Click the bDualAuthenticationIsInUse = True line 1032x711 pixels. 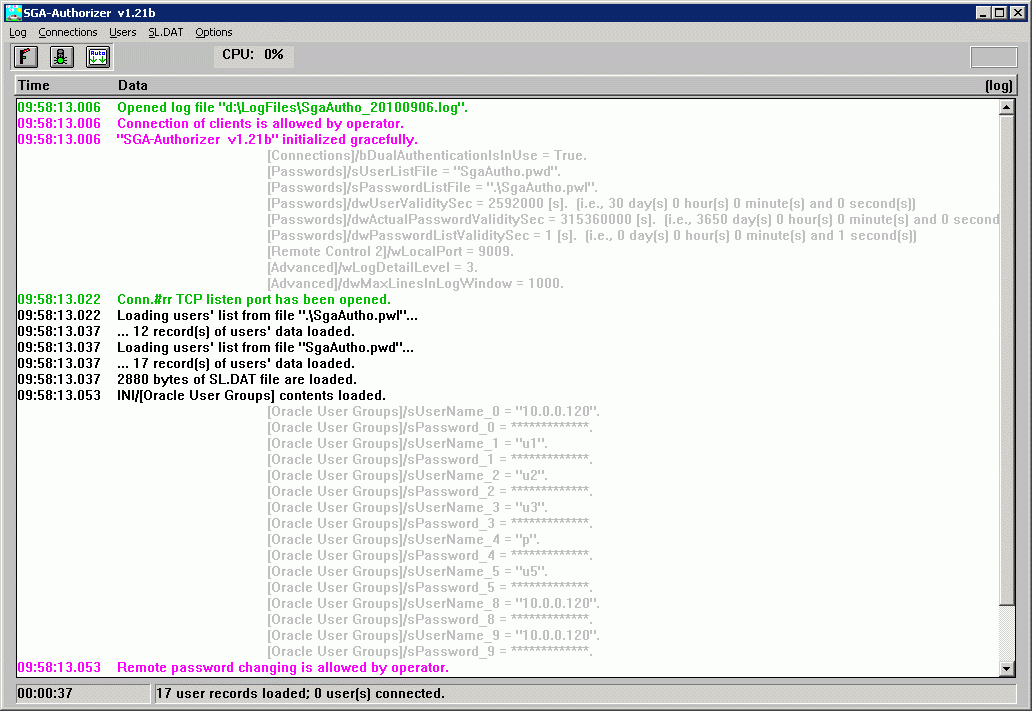pyautogui.click(x=427, y=156)
